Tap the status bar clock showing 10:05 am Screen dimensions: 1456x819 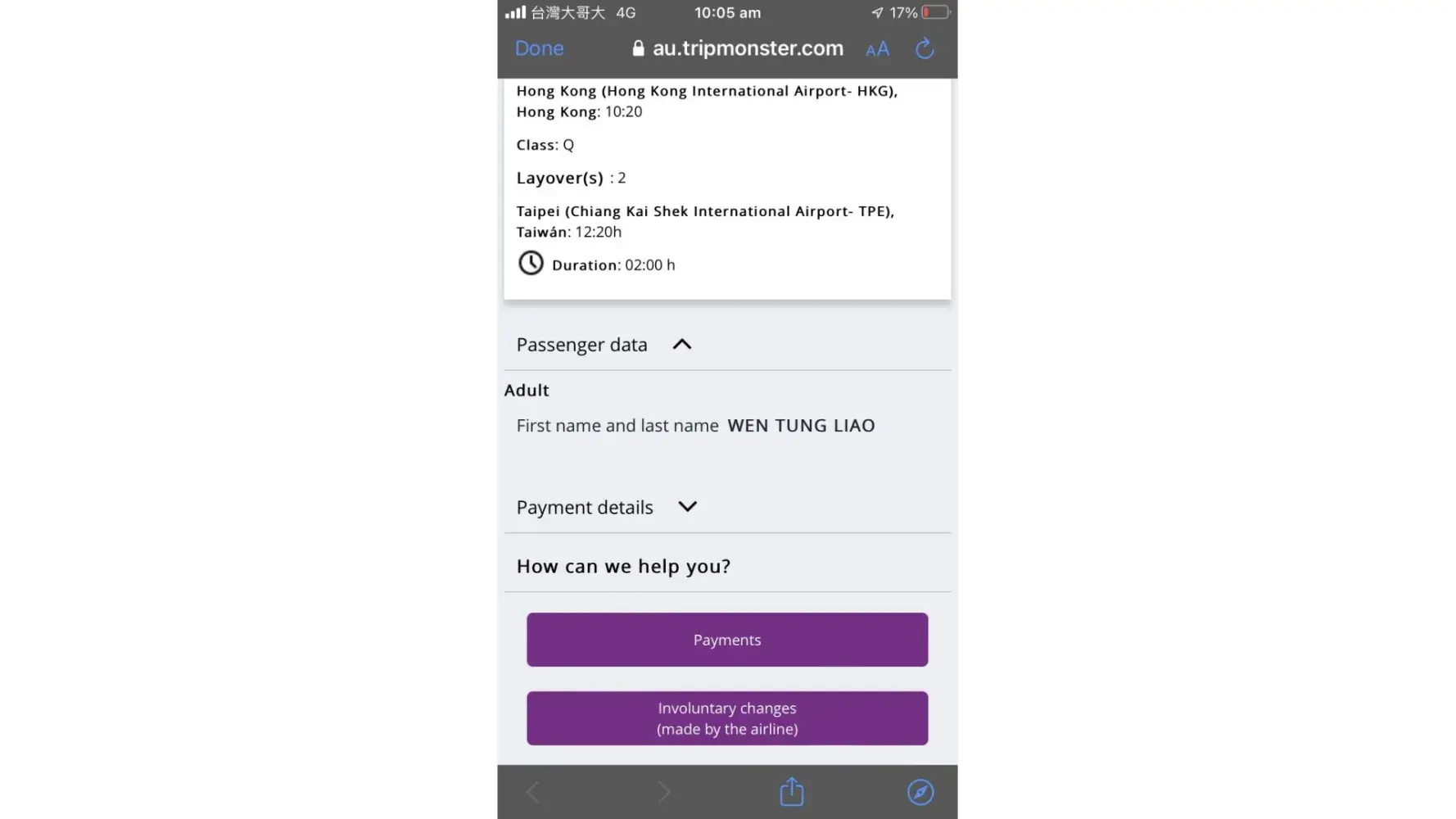tap(727, 12)
